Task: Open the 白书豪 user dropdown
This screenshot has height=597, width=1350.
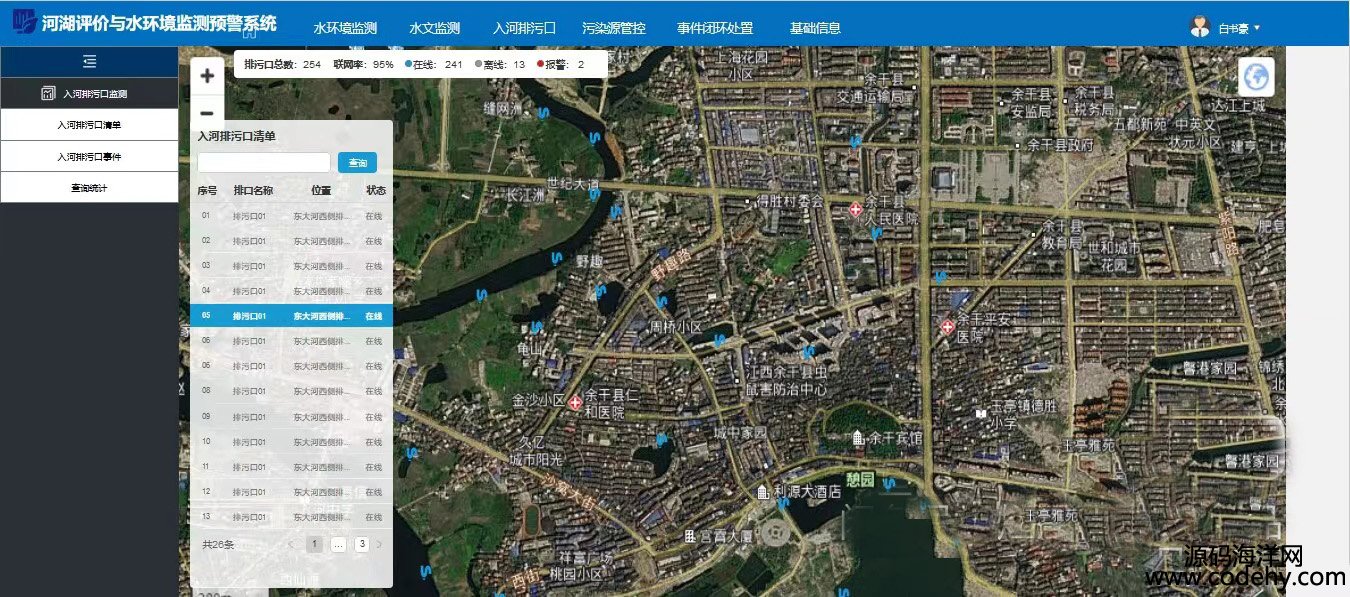Action: 1239,28
